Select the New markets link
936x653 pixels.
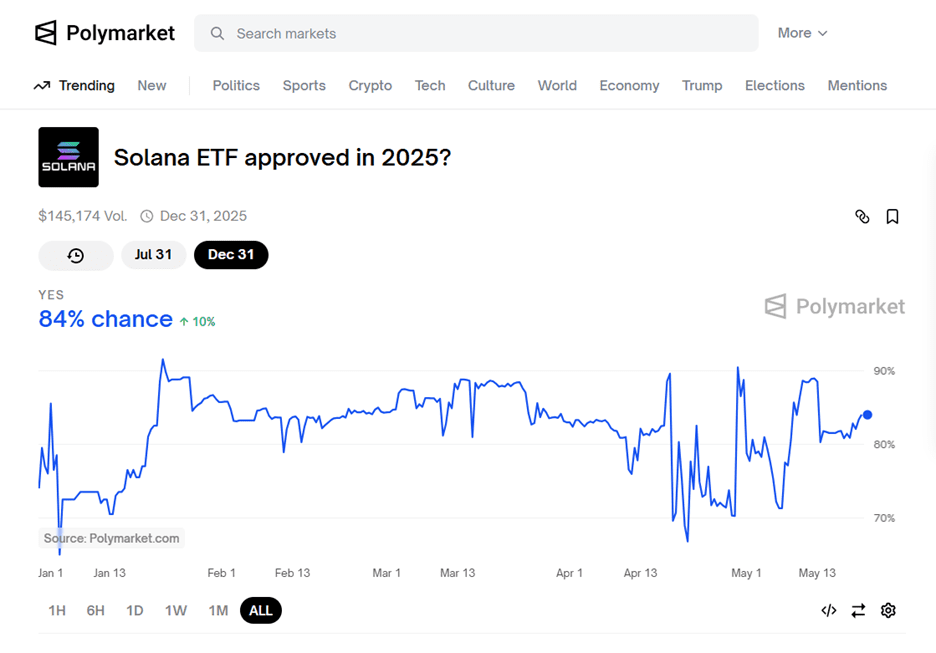[151, 86]
